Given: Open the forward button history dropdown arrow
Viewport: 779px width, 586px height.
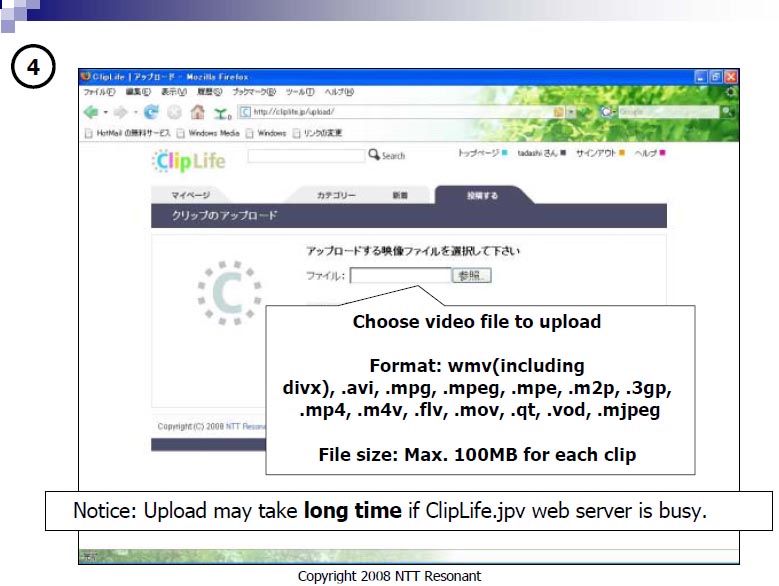Looking at the screenshot, I should click(x=135, y=113).
